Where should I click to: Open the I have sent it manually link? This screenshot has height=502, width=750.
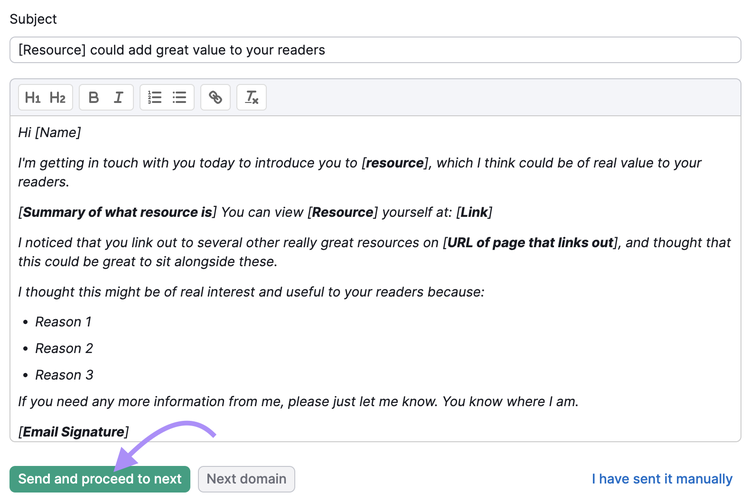tap(662, 479)
